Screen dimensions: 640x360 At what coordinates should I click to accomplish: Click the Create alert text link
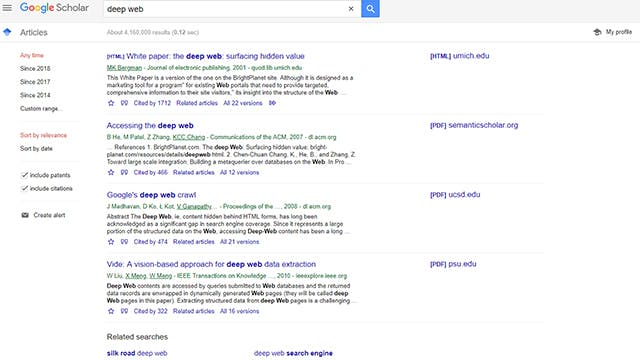coord(49,215)
